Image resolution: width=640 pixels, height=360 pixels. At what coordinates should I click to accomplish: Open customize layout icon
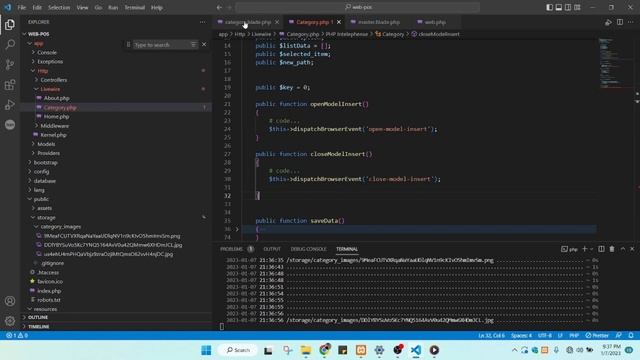[x=577, y=7]
